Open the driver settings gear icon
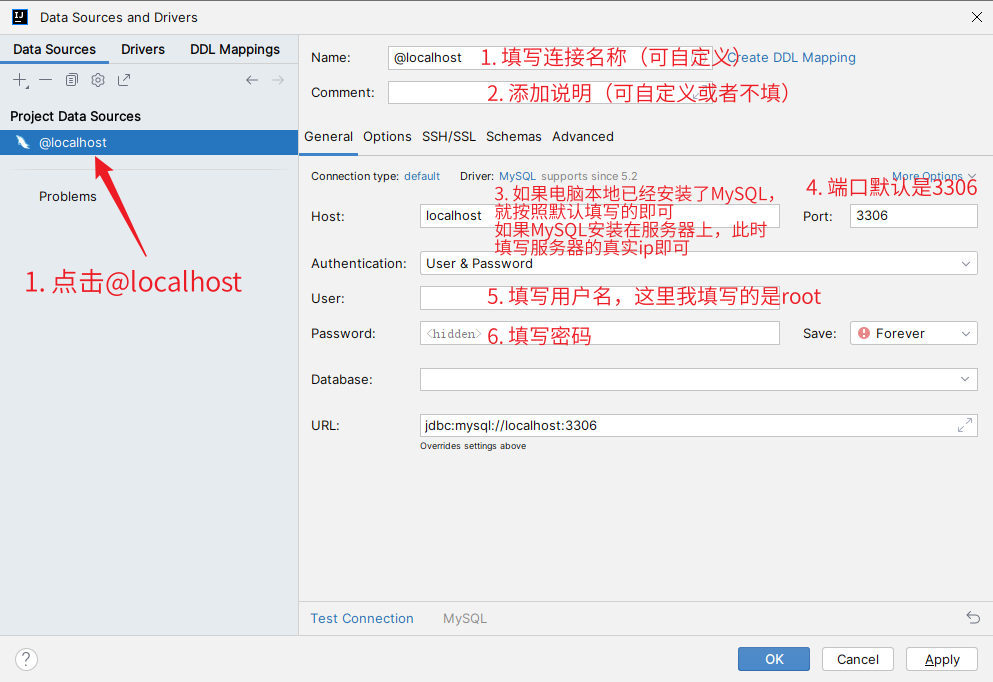 [x=98, y=80]
